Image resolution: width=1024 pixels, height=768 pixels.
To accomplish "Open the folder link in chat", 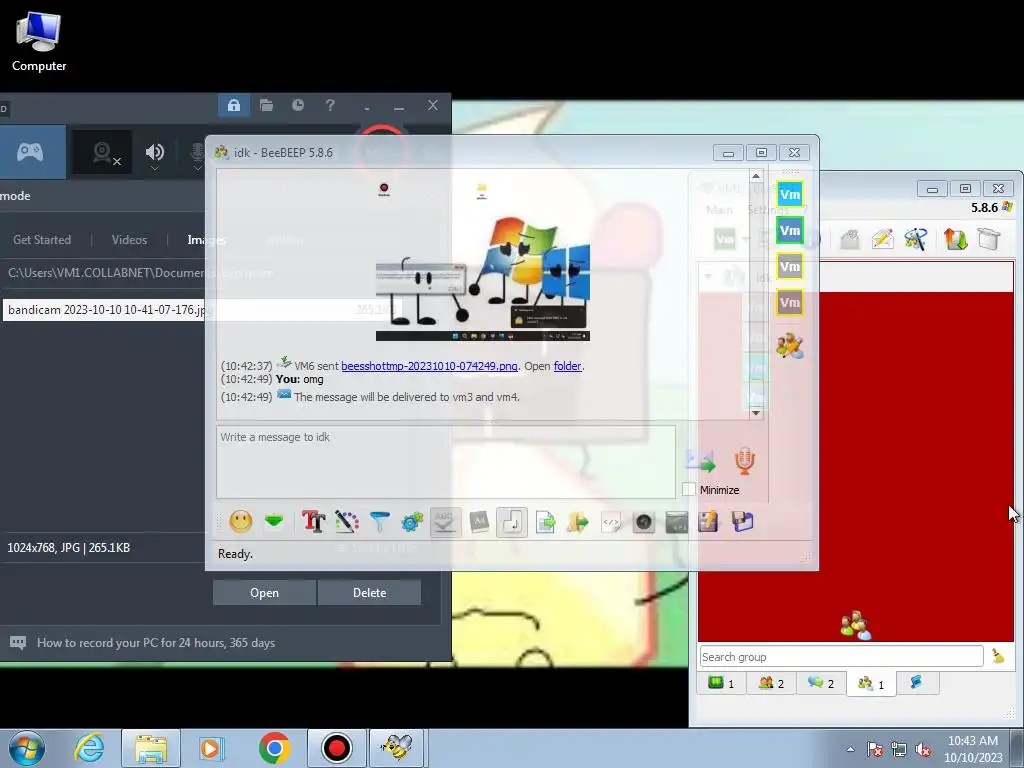I will [x=567, y=366].
